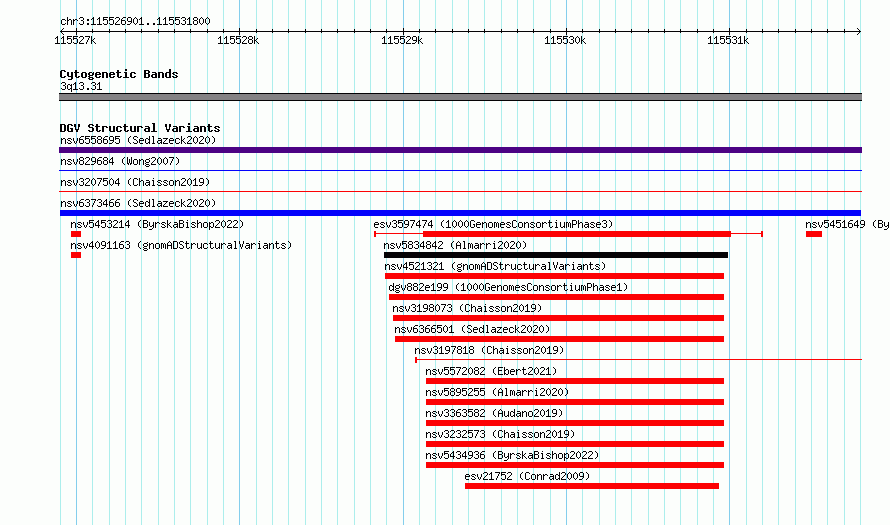Select red bar under nsv3232573
Viewport: 890px width, 525px height.
pyautogui.click(x=575, y=444)
